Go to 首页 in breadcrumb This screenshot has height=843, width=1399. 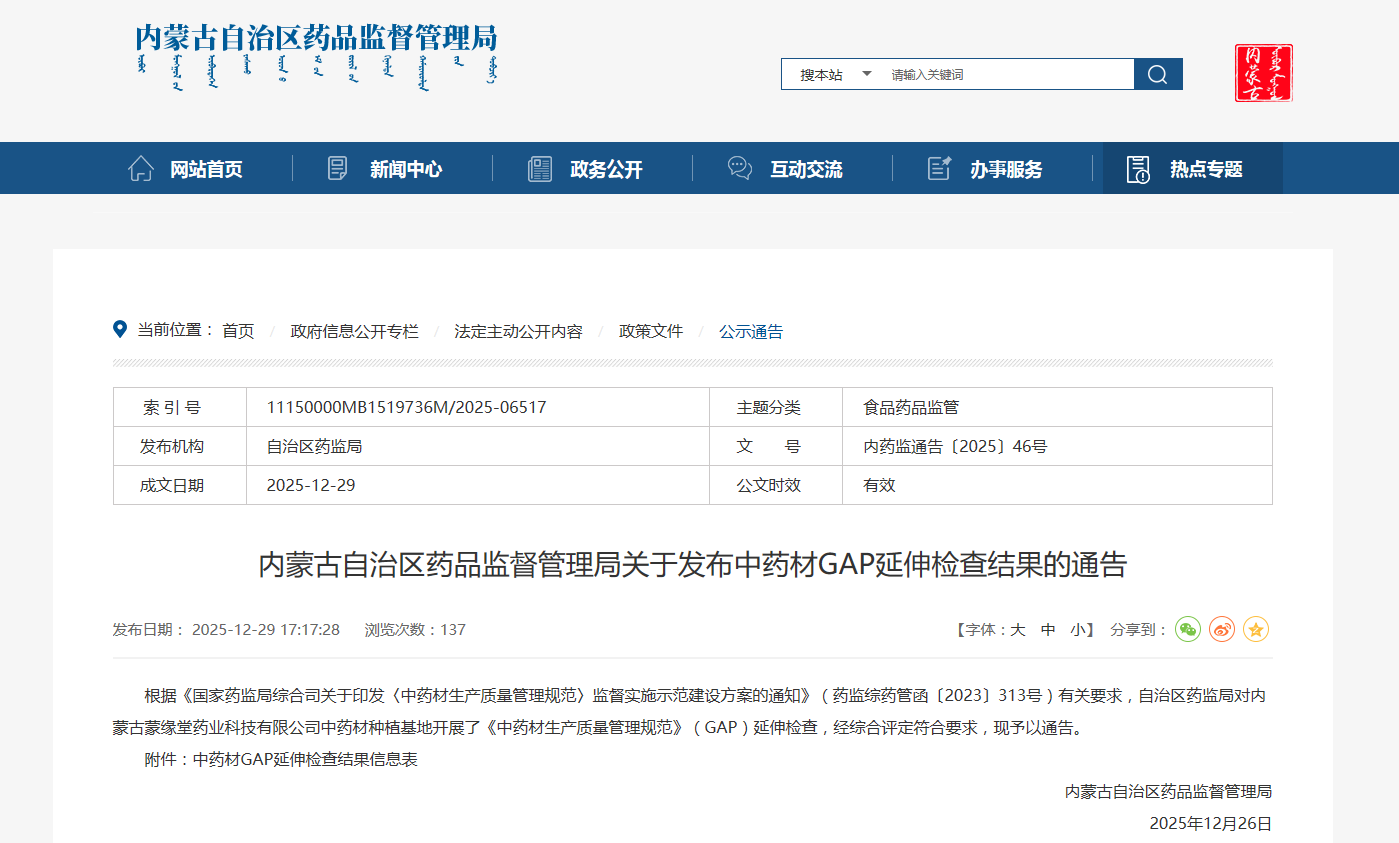(238, 331)
